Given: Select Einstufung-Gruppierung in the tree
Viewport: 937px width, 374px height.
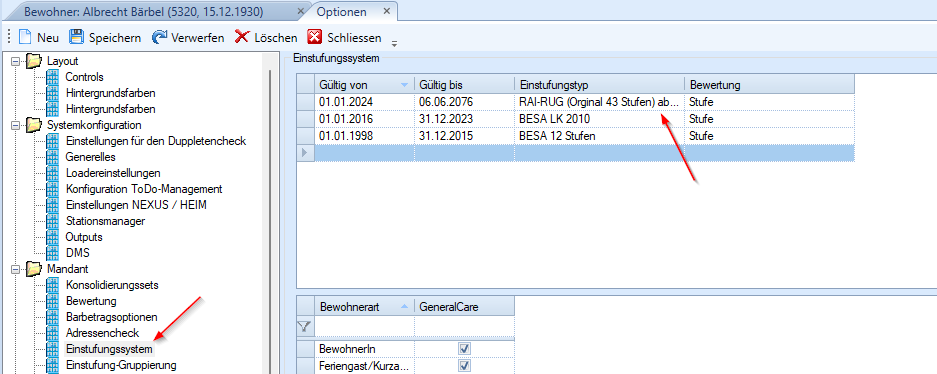Looking at the screenshot, I should click(x=121, y=364).
